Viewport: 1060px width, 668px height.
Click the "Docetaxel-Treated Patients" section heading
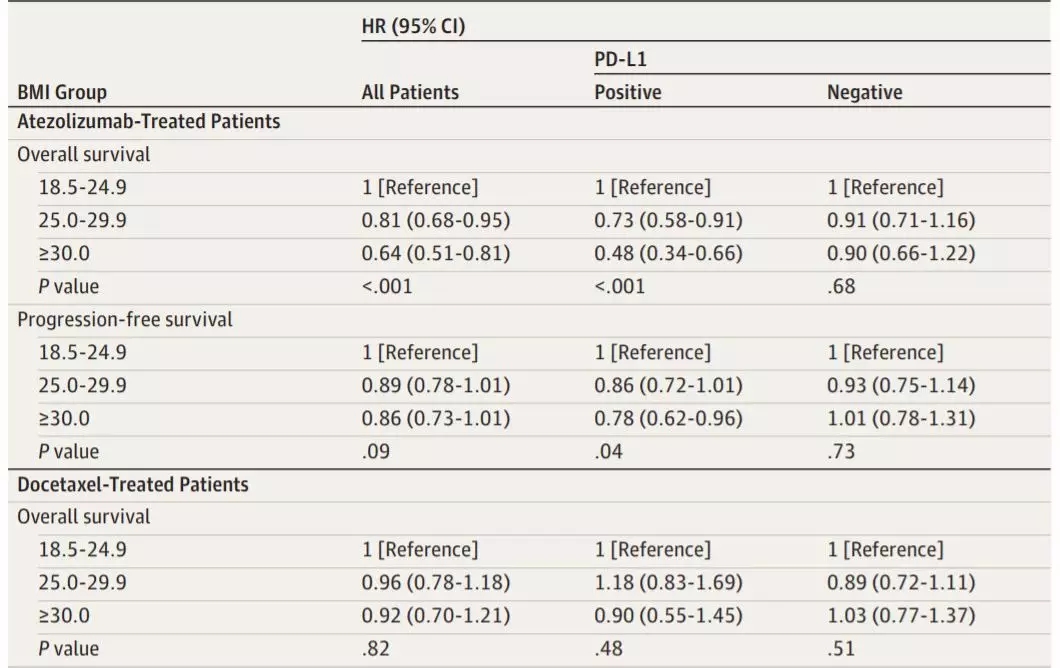pos(133,484)
